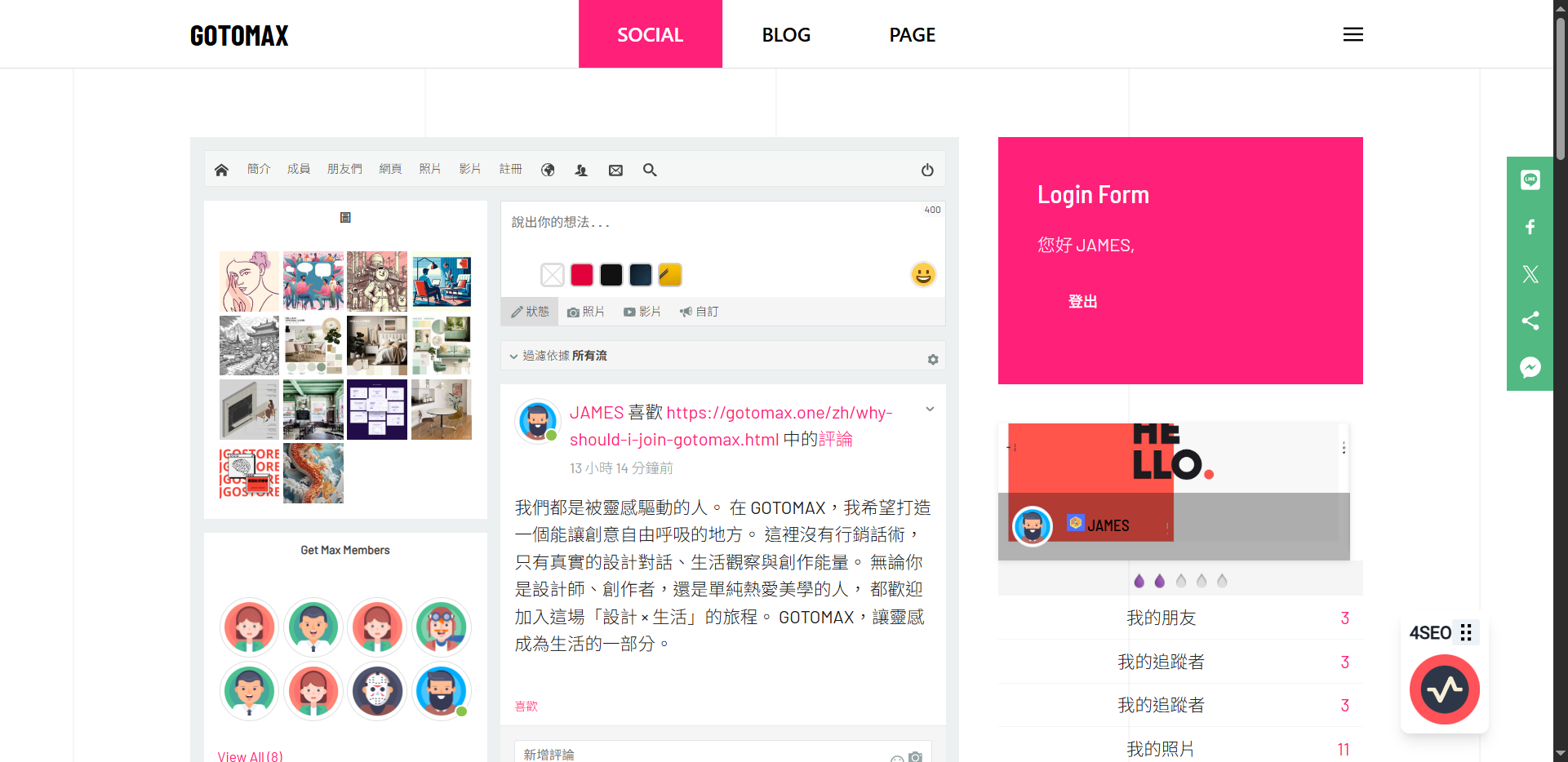
Task: Select the first carousel droplet indicator
Action: click(x=1139, y=581)
